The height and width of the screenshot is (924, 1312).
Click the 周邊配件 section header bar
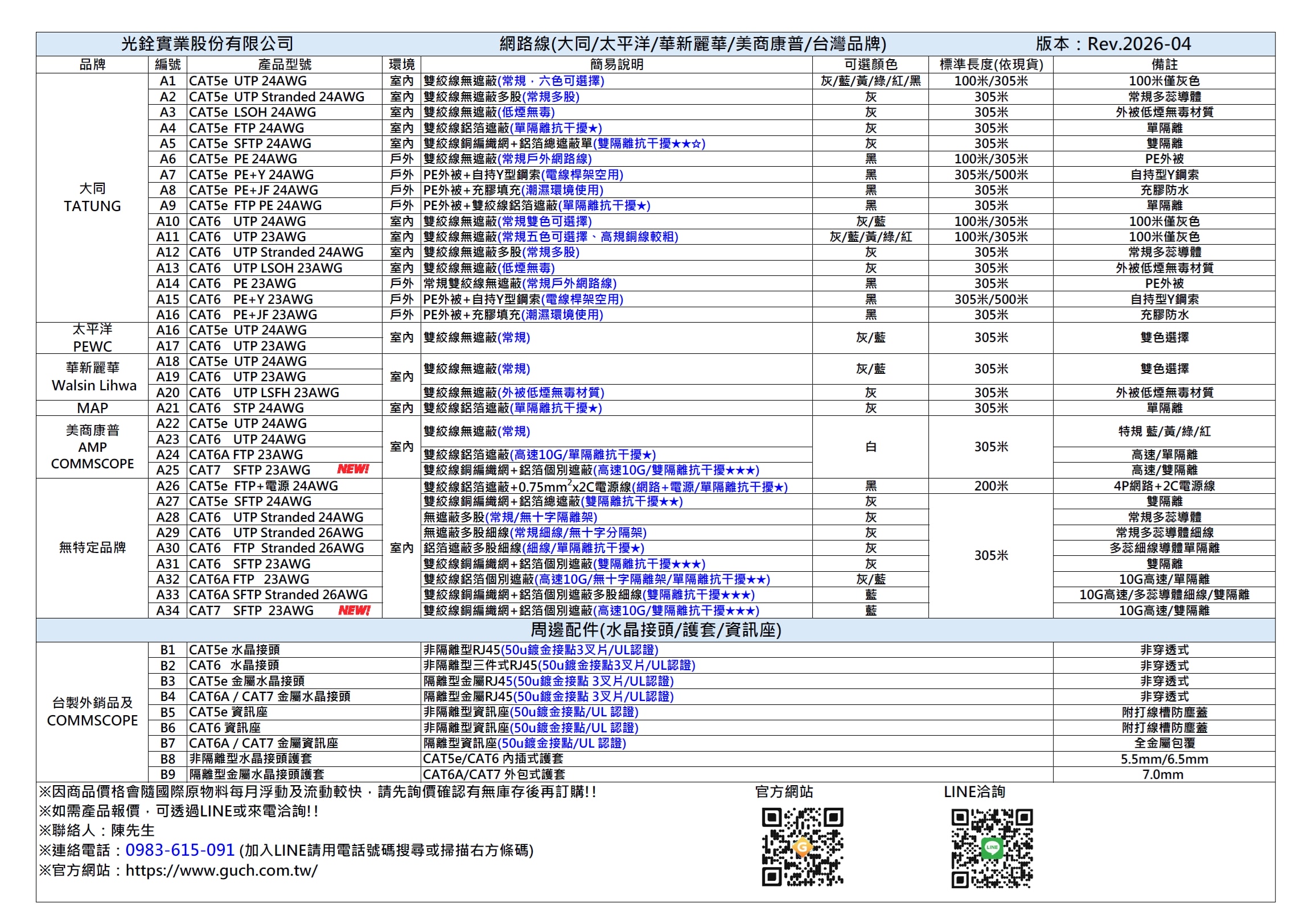pos(655,630)
